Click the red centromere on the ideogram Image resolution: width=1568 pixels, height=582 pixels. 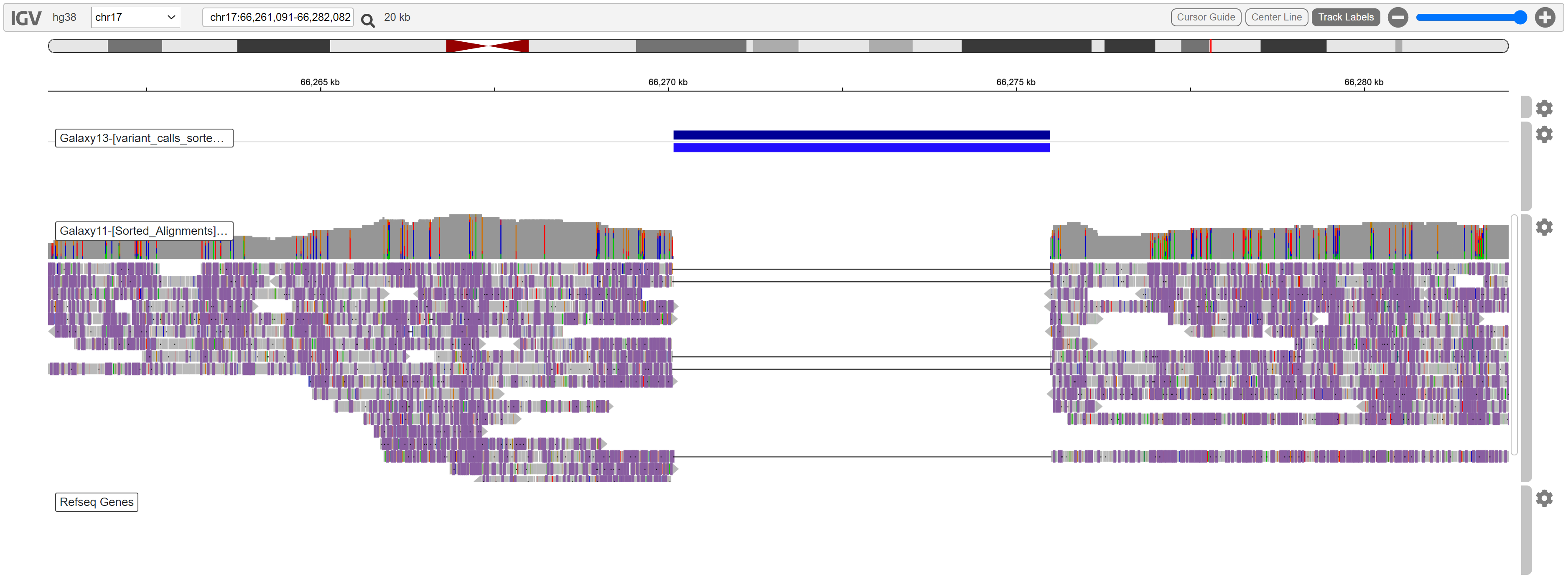[x=487, y=46]
